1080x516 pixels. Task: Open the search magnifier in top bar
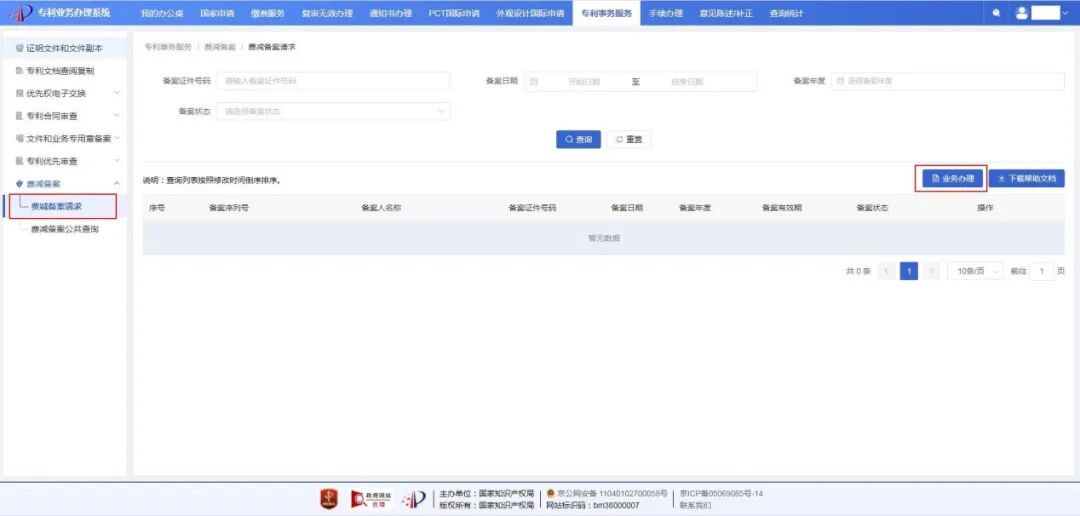(x=996, y=13)
